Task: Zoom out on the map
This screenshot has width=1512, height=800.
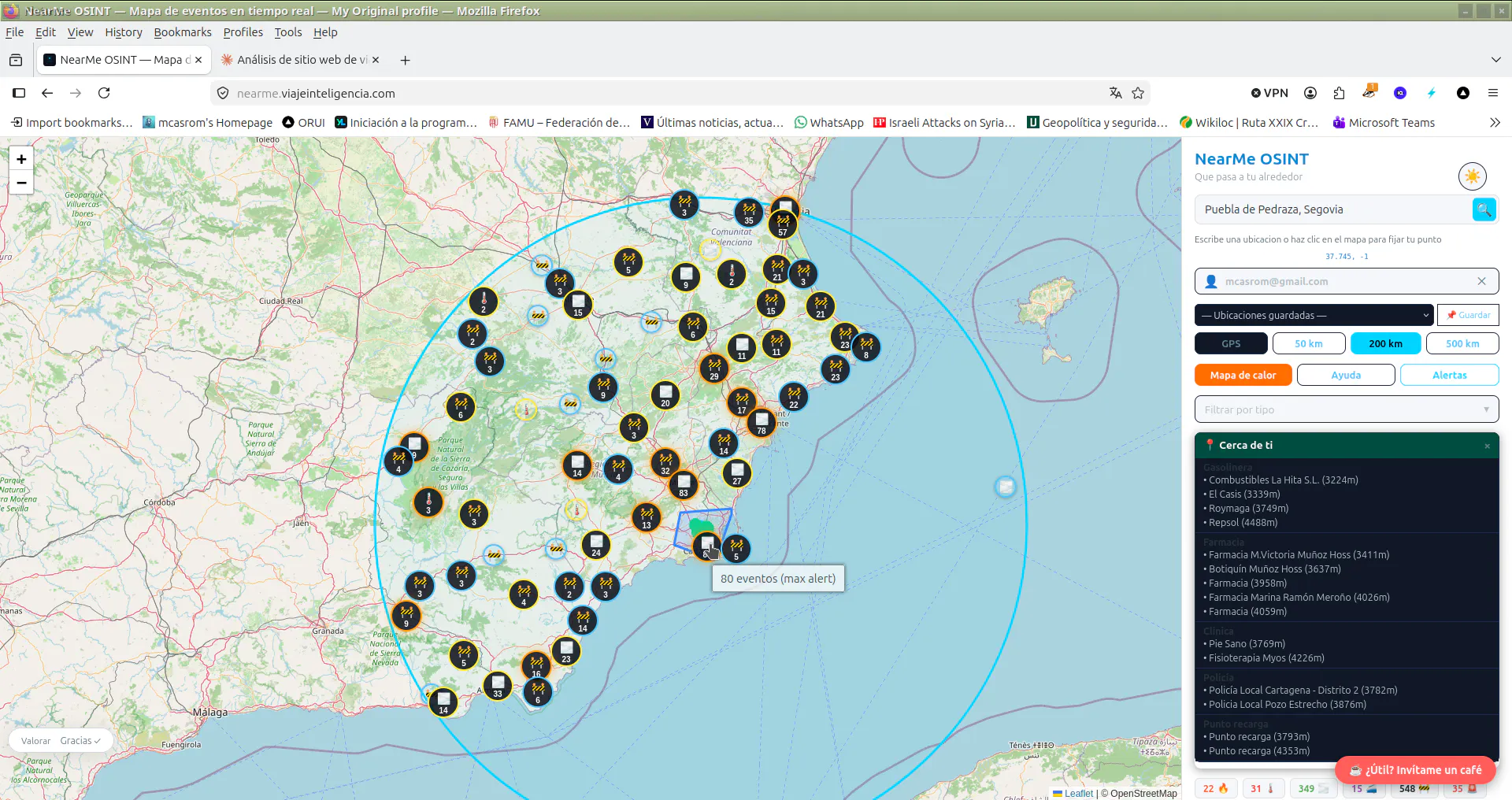Action: [x=21, y=183]
